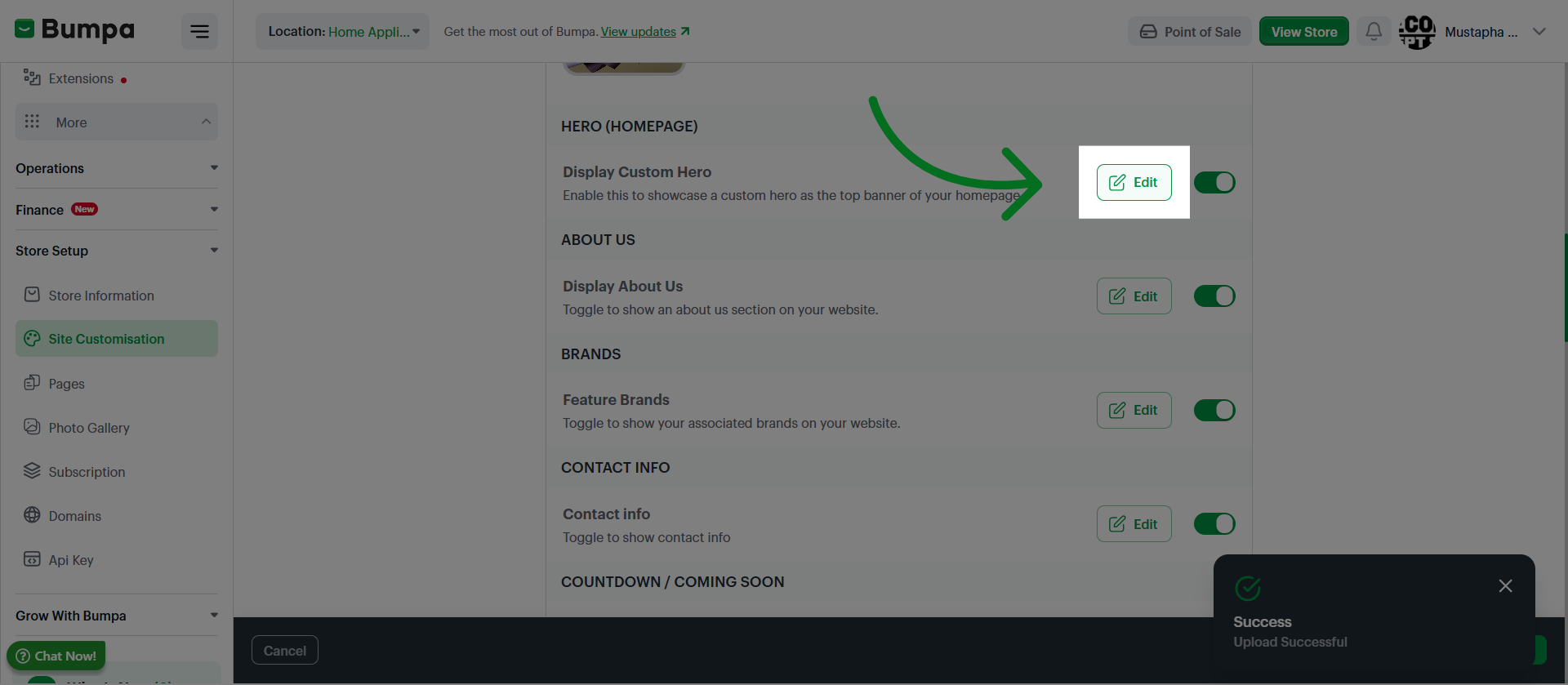Image resolution: width=1568 pixels, height=685 pixels.
Task: Click the Photo Gallery icon
Action: pyautogui.click(x=32, y=427)
